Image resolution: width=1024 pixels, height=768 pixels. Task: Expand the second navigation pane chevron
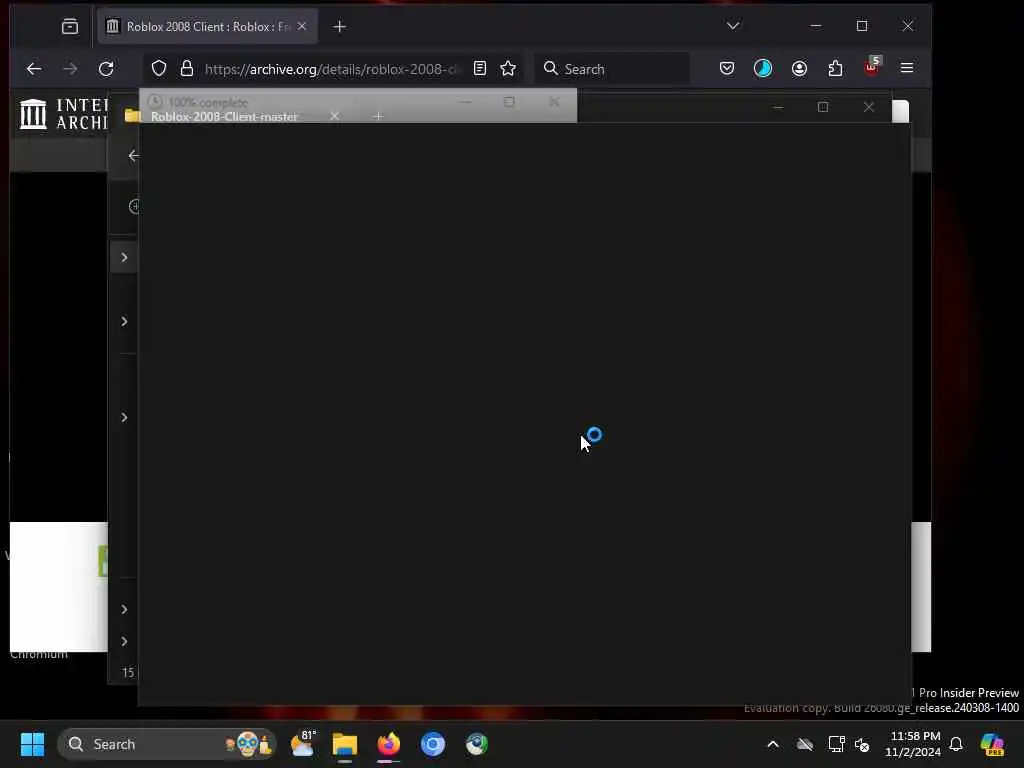(124, 321)
